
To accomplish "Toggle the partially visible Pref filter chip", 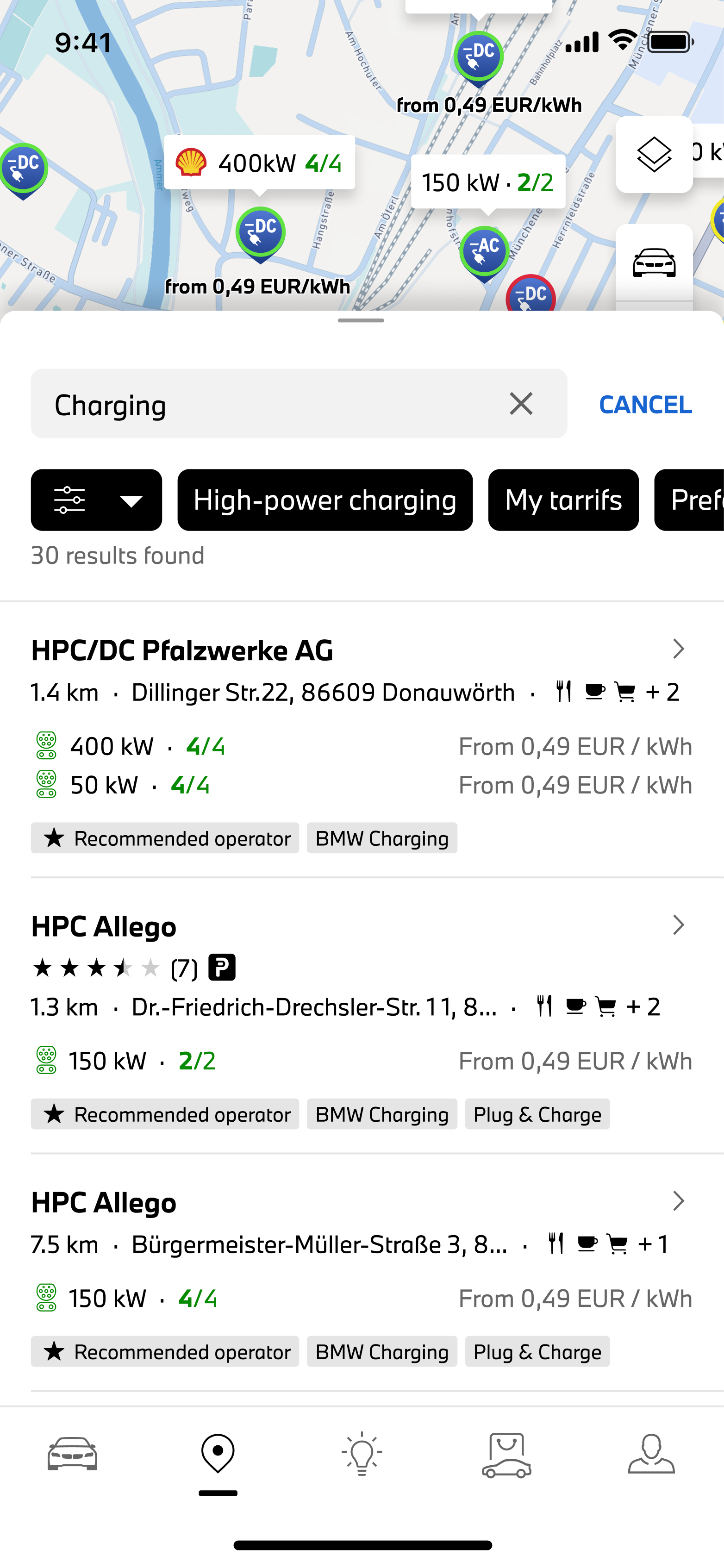I will click(689, 500).
